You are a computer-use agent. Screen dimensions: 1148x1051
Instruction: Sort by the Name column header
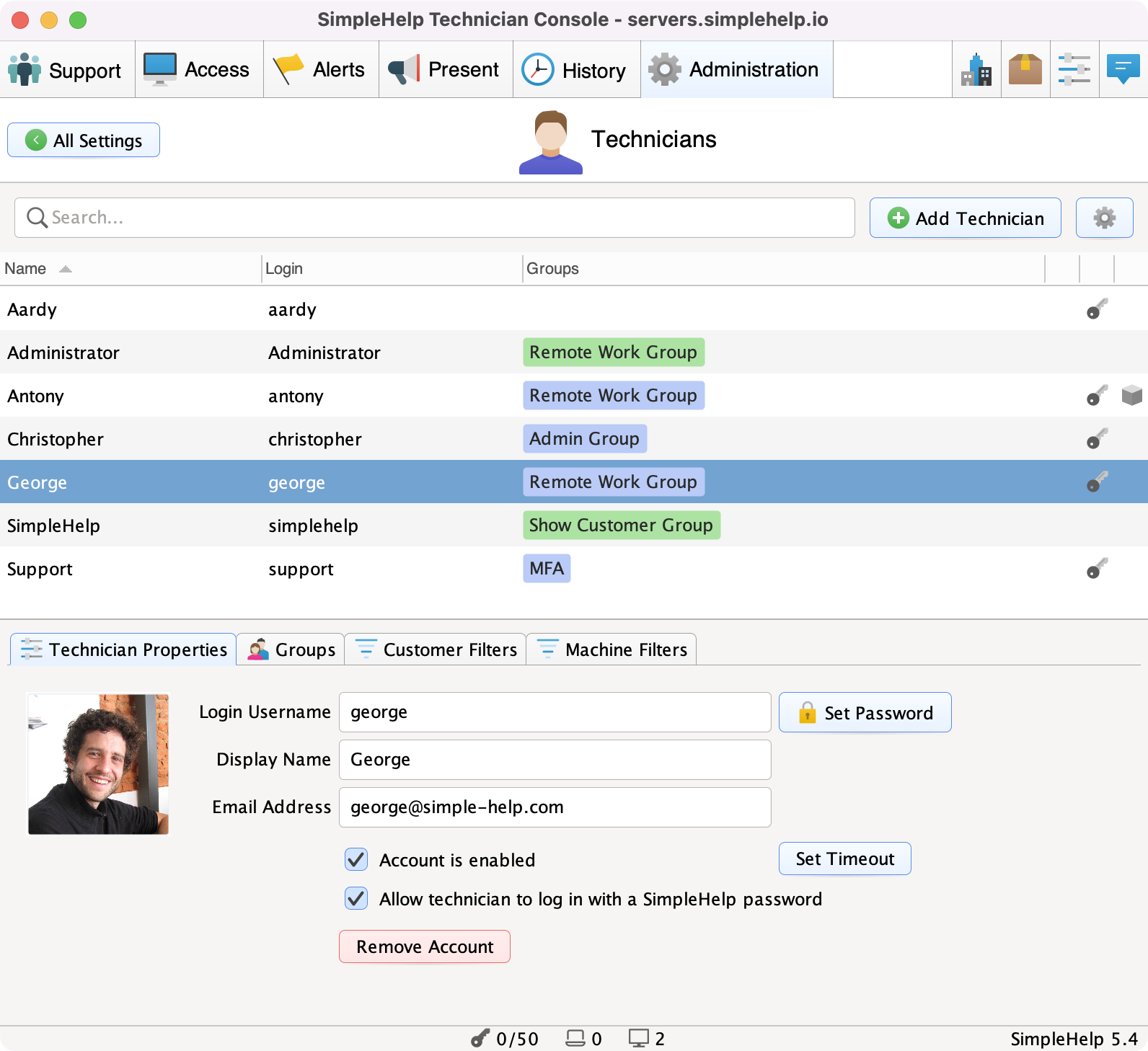(130, 269)
